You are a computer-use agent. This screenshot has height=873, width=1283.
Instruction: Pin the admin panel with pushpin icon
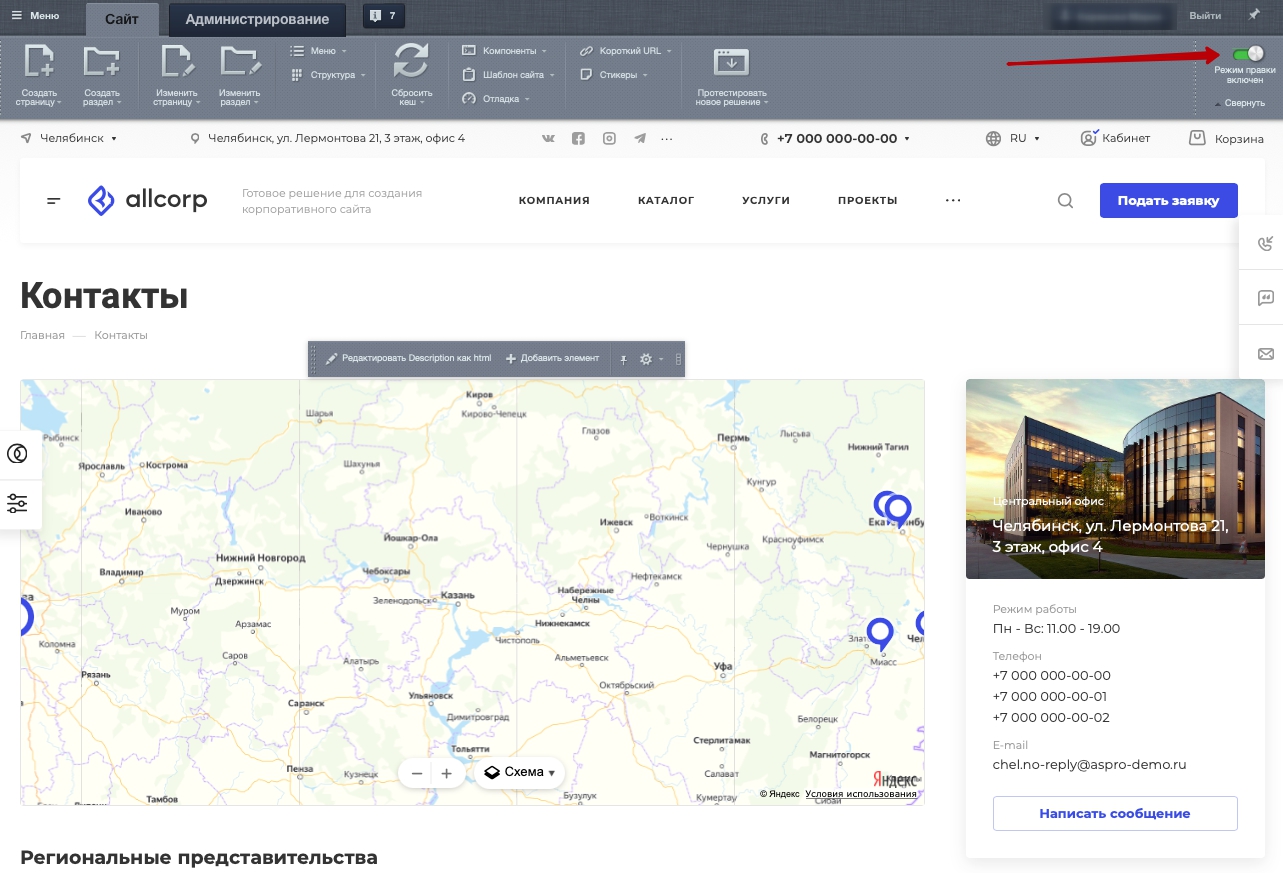pos(1254,15)
